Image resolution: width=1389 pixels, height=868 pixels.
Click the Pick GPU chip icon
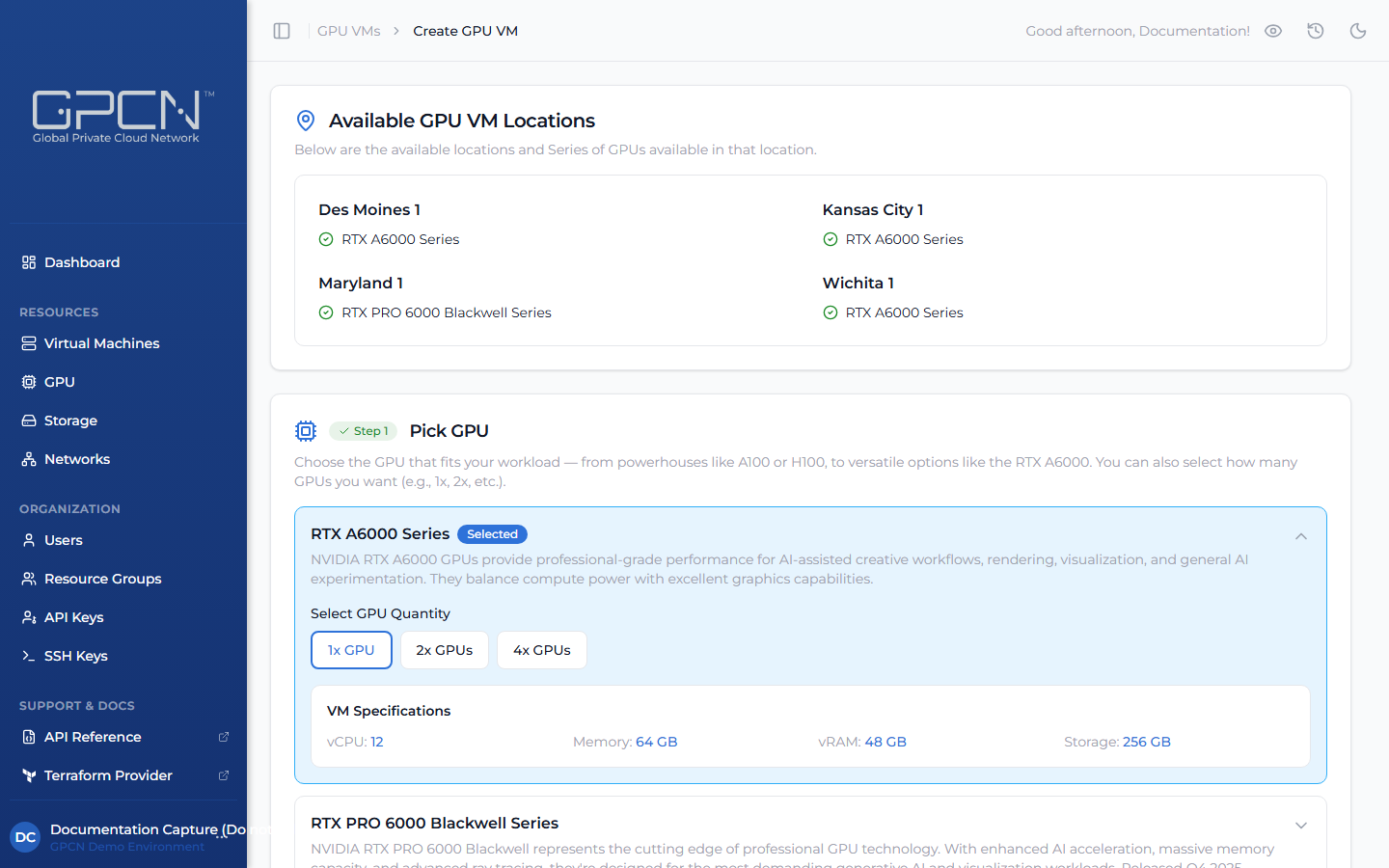(x=306, y=431)
